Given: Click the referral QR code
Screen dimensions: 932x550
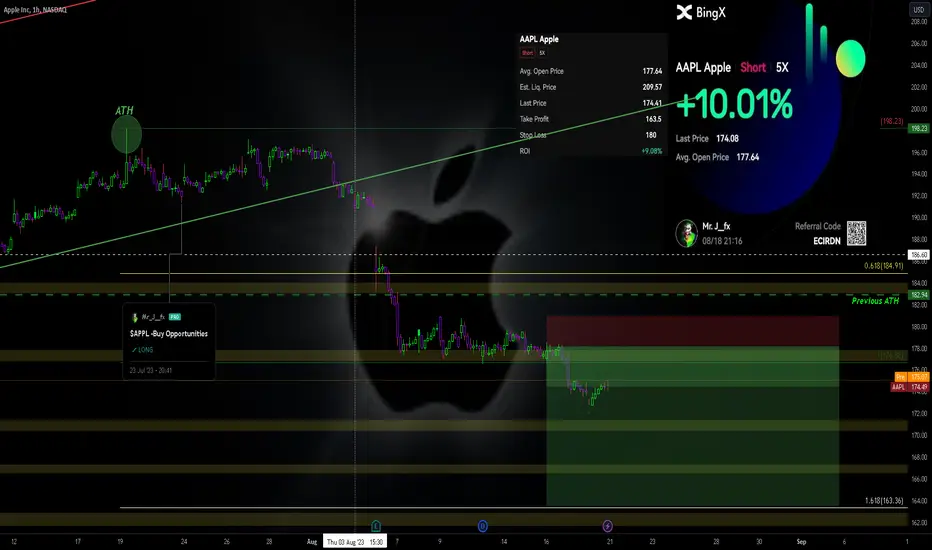Looking at the screenshot, I should tap(857, 233).
